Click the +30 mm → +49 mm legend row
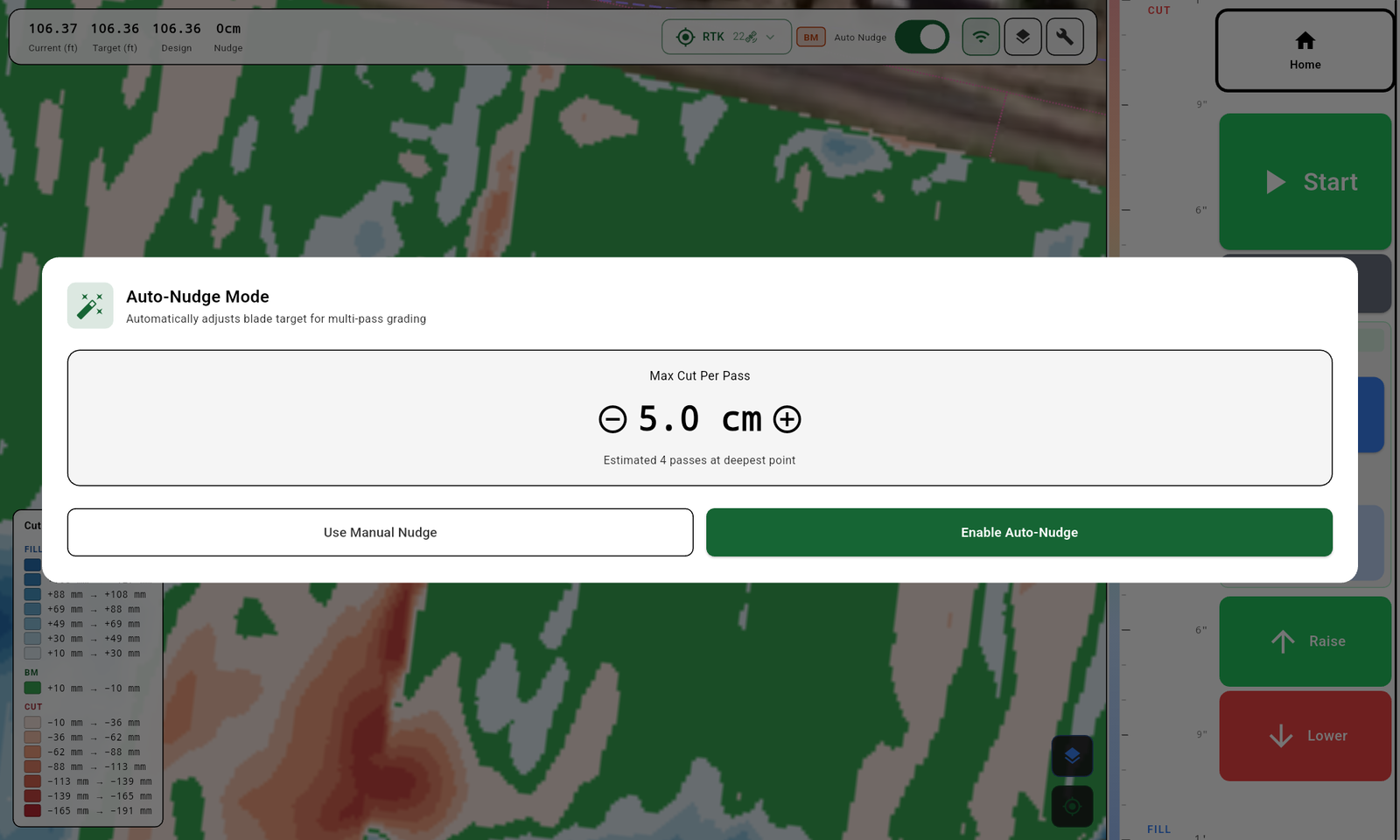Image resolution: width=1400 pixels, height=840 pixels. [x=83, y=639]
